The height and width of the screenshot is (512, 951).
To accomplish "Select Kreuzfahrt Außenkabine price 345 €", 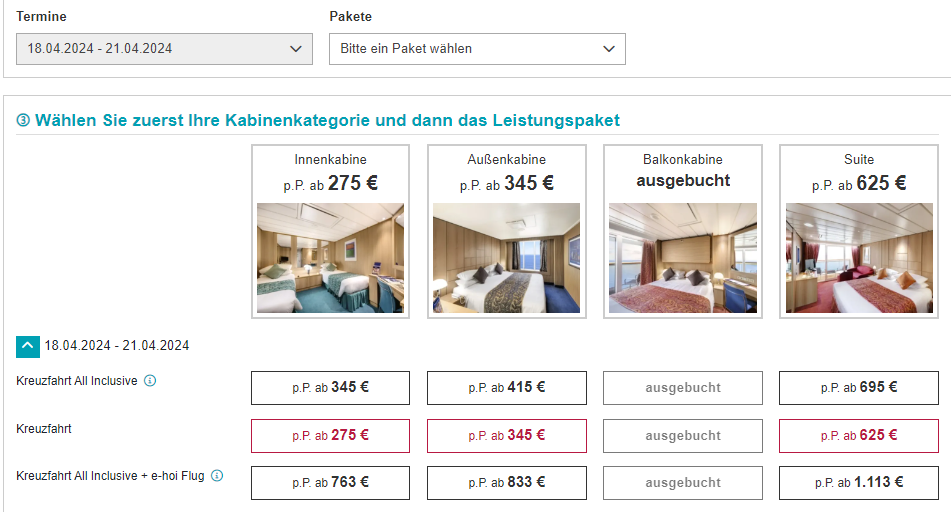I will point(507,436).
